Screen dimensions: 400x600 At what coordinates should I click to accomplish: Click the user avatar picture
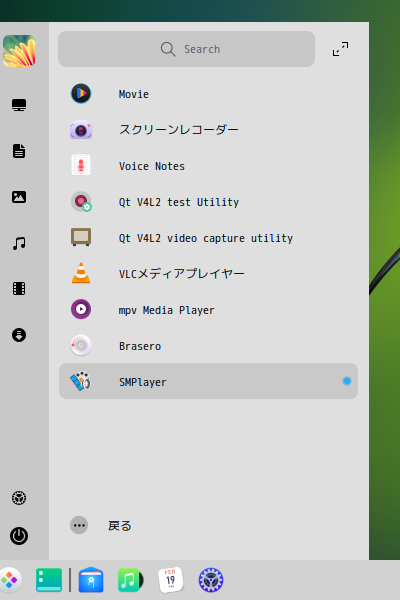click(x=19, y=51)
